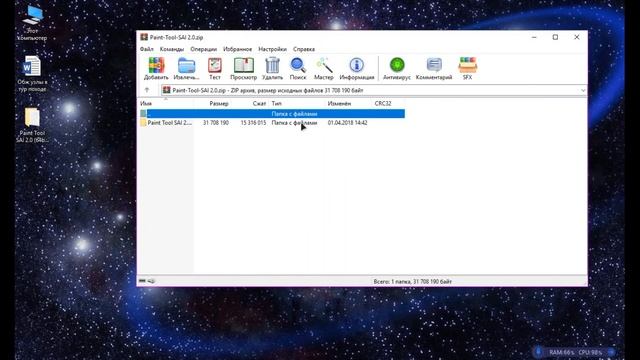This screenshot has width=640, height=360.
Task: Click the Извлечь (Extract) toolbar icon
Action: [x=186, y=69]
